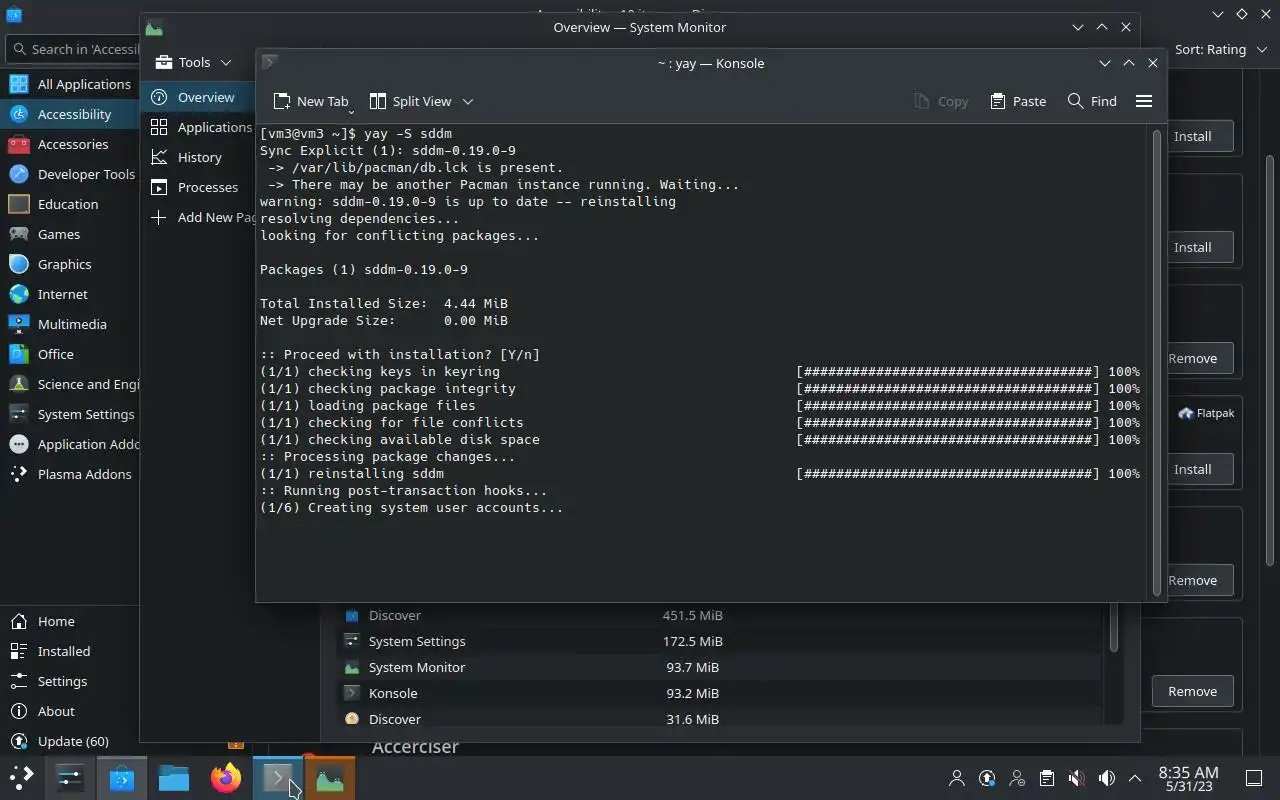The width and height of the screenshot is (1280, 800).
Task: Switch to System Monitor from the taskbar
Action: pyautogui.click(x=329, y=777)
